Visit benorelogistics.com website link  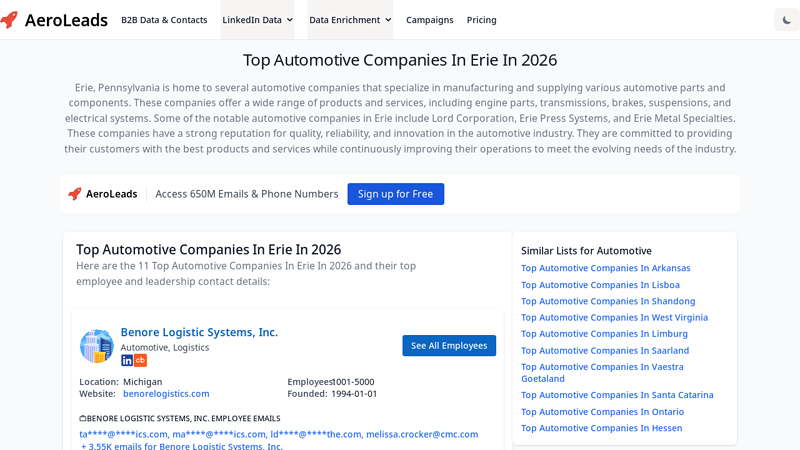(x=166, y=394)
